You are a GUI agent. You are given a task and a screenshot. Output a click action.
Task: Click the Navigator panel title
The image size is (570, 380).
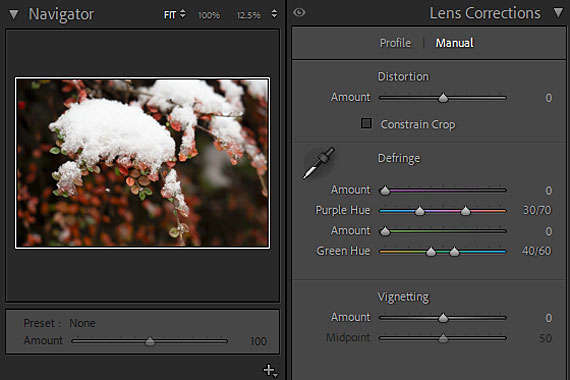[61, 15]
